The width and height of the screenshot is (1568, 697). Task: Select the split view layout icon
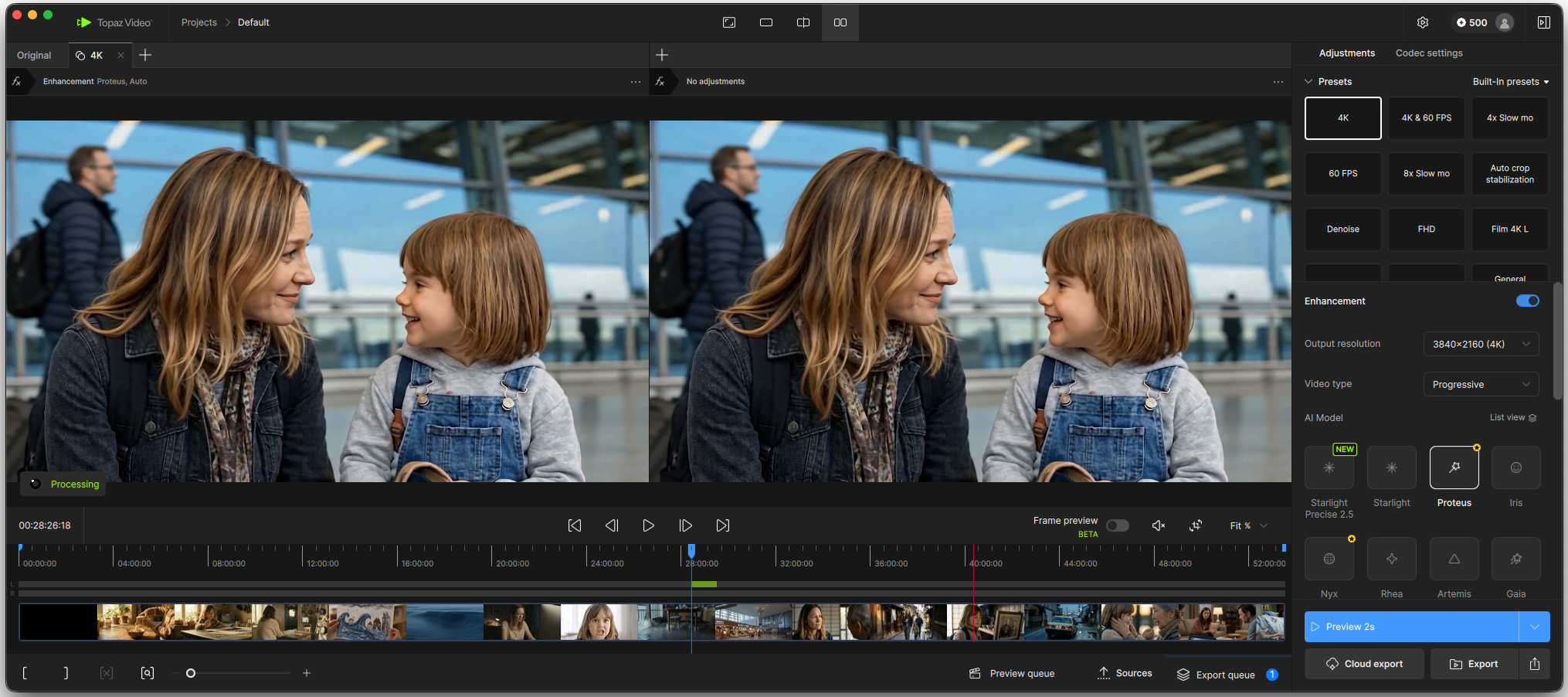pos(803,22)
